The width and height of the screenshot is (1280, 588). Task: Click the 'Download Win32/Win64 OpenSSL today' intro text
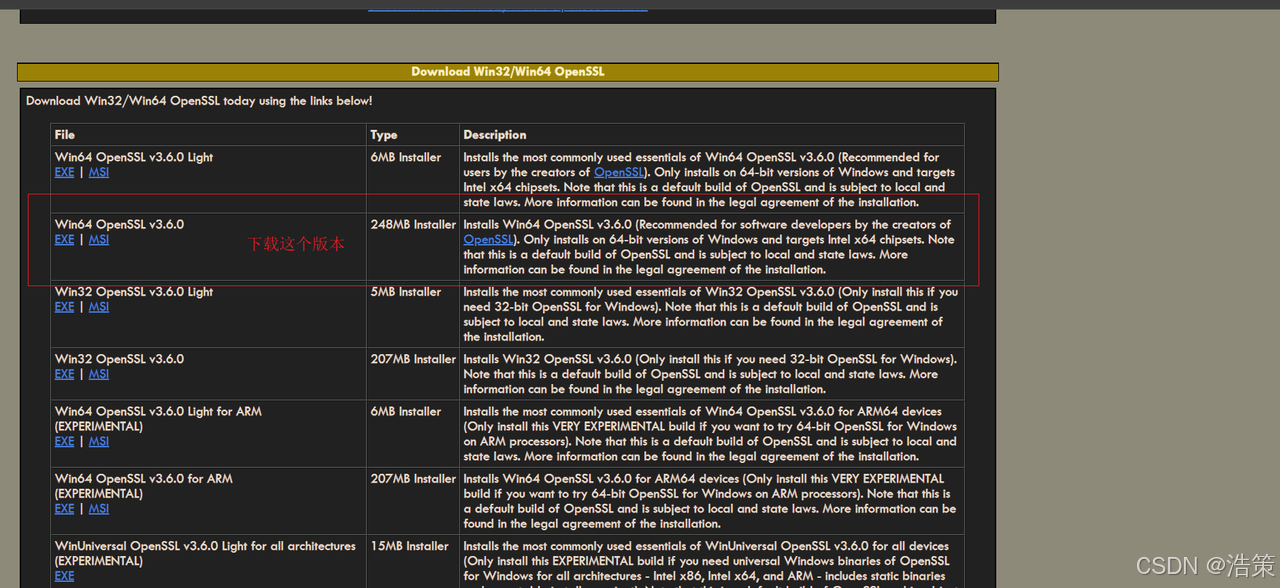(199, 101)
